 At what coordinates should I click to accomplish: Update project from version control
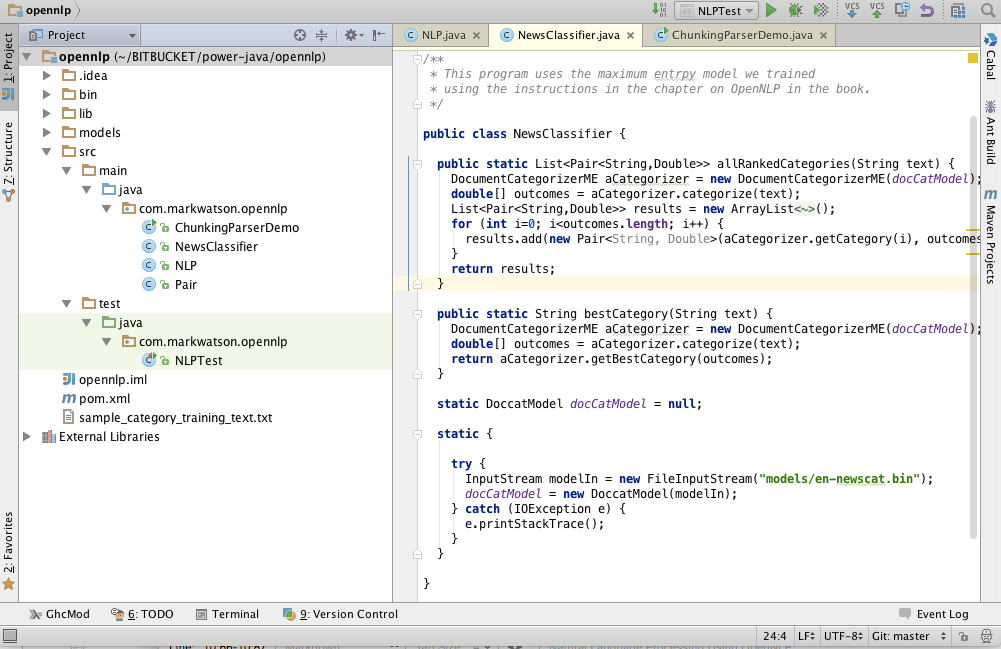(852, 11)
